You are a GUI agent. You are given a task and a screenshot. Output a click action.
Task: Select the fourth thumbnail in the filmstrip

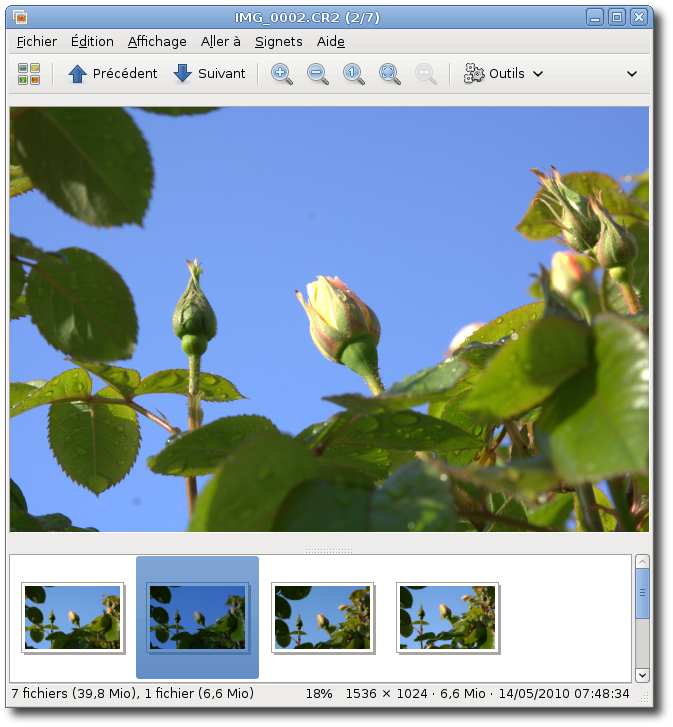447,617
